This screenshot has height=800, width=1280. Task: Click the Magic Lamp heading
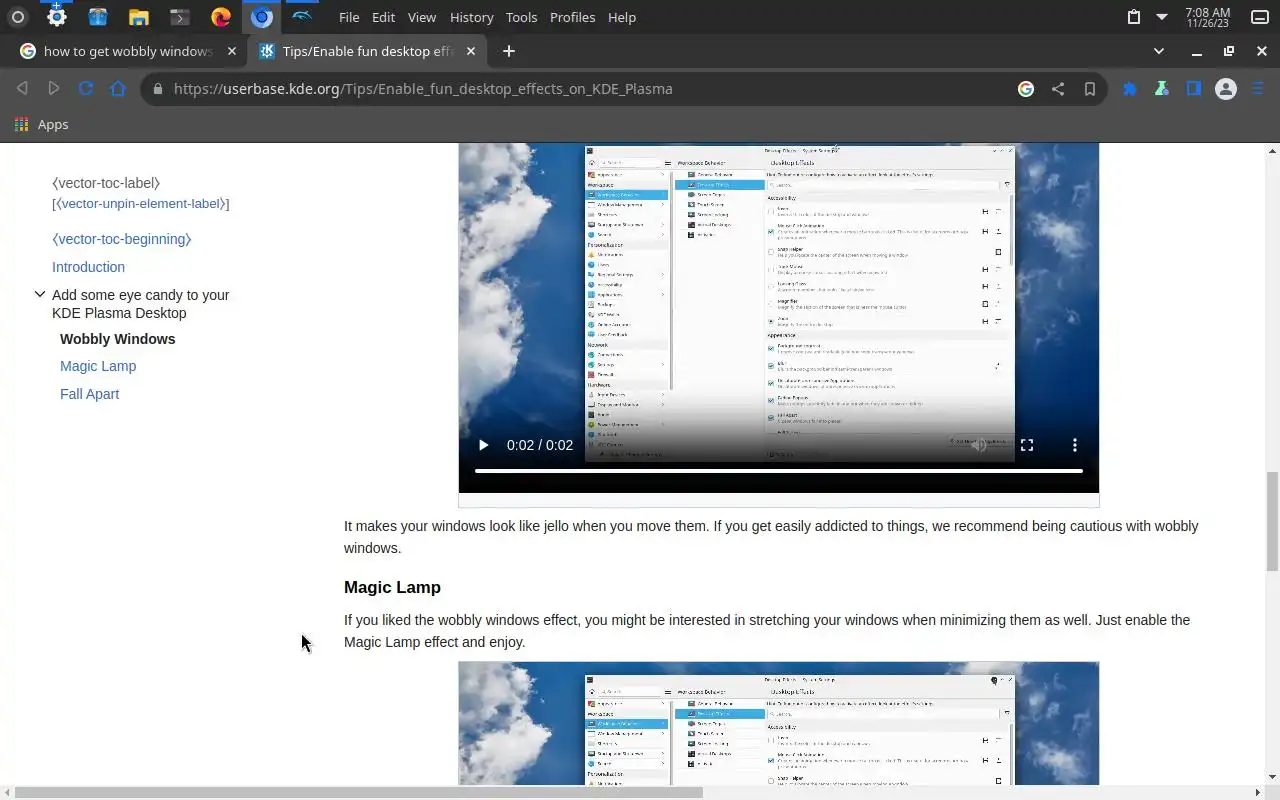tap(392, 587)
